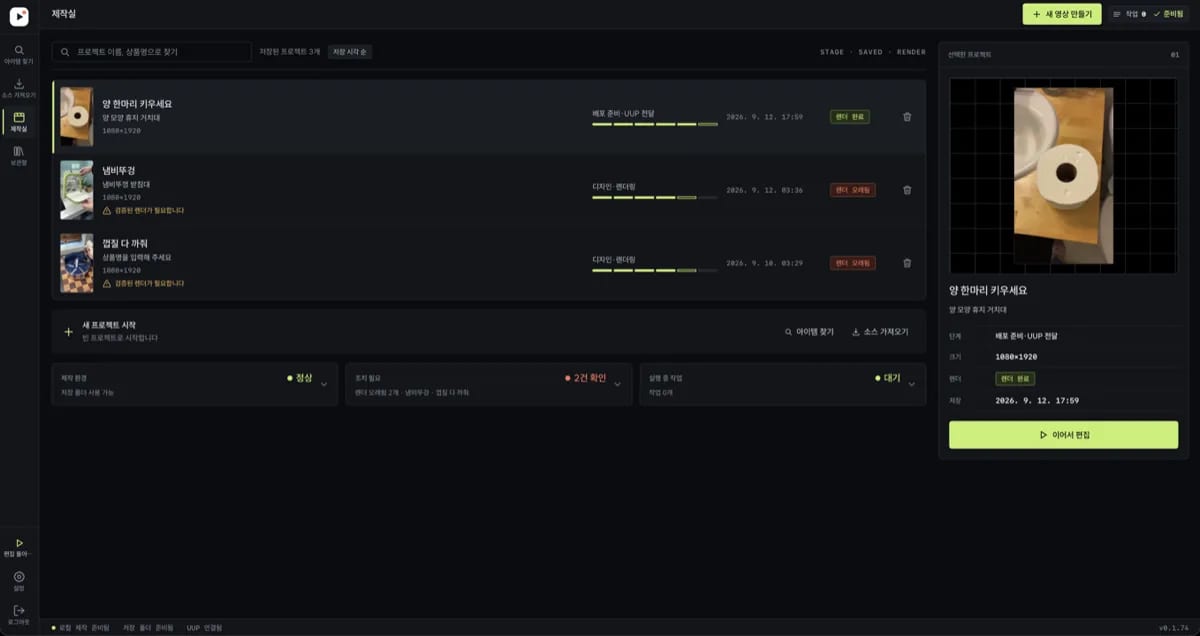
Task: Open 소스 가져오기 in the left sidebar
Action: pos(19,88)
